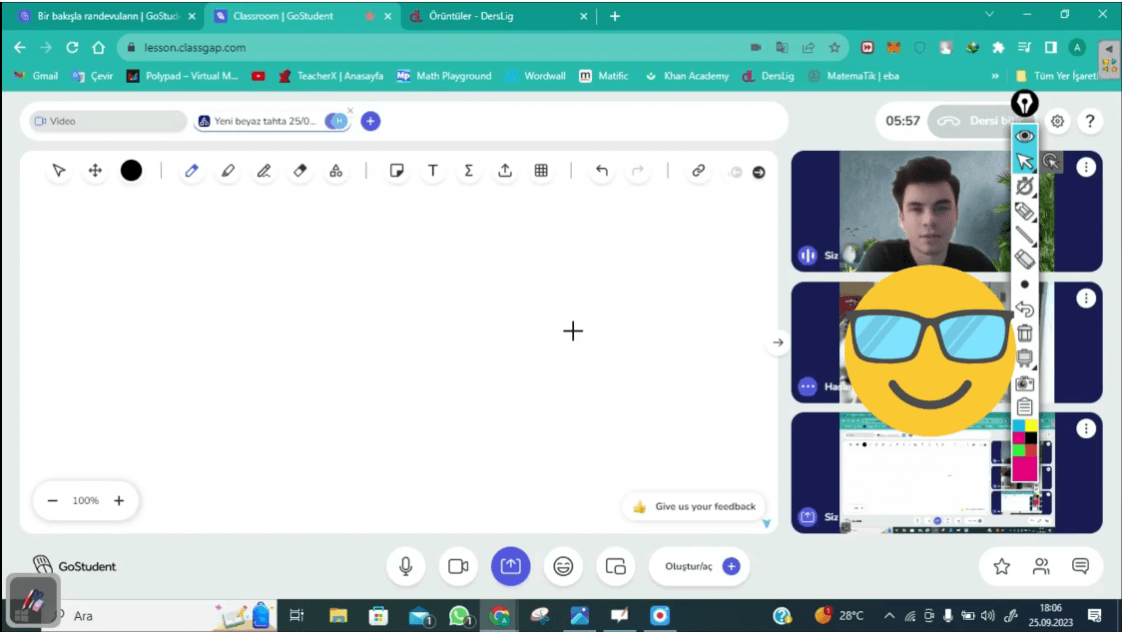Open options menu on the webcam video tile
Image resolution: width=1122 pixels, height=632 pixels.
(1086, 167)
